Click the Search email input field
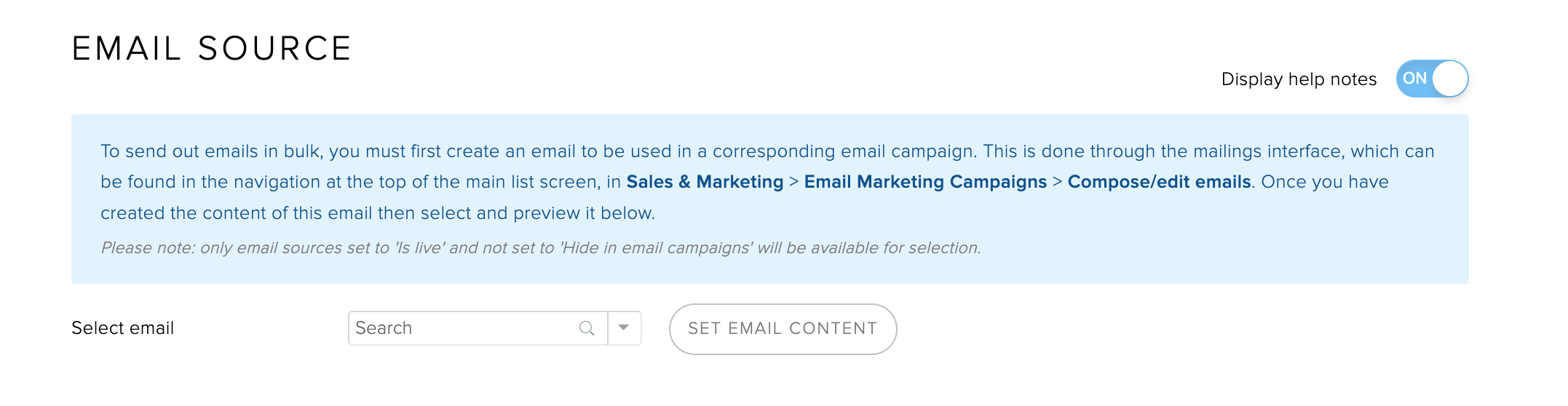 pyautogui.click(x=478, y=328)
